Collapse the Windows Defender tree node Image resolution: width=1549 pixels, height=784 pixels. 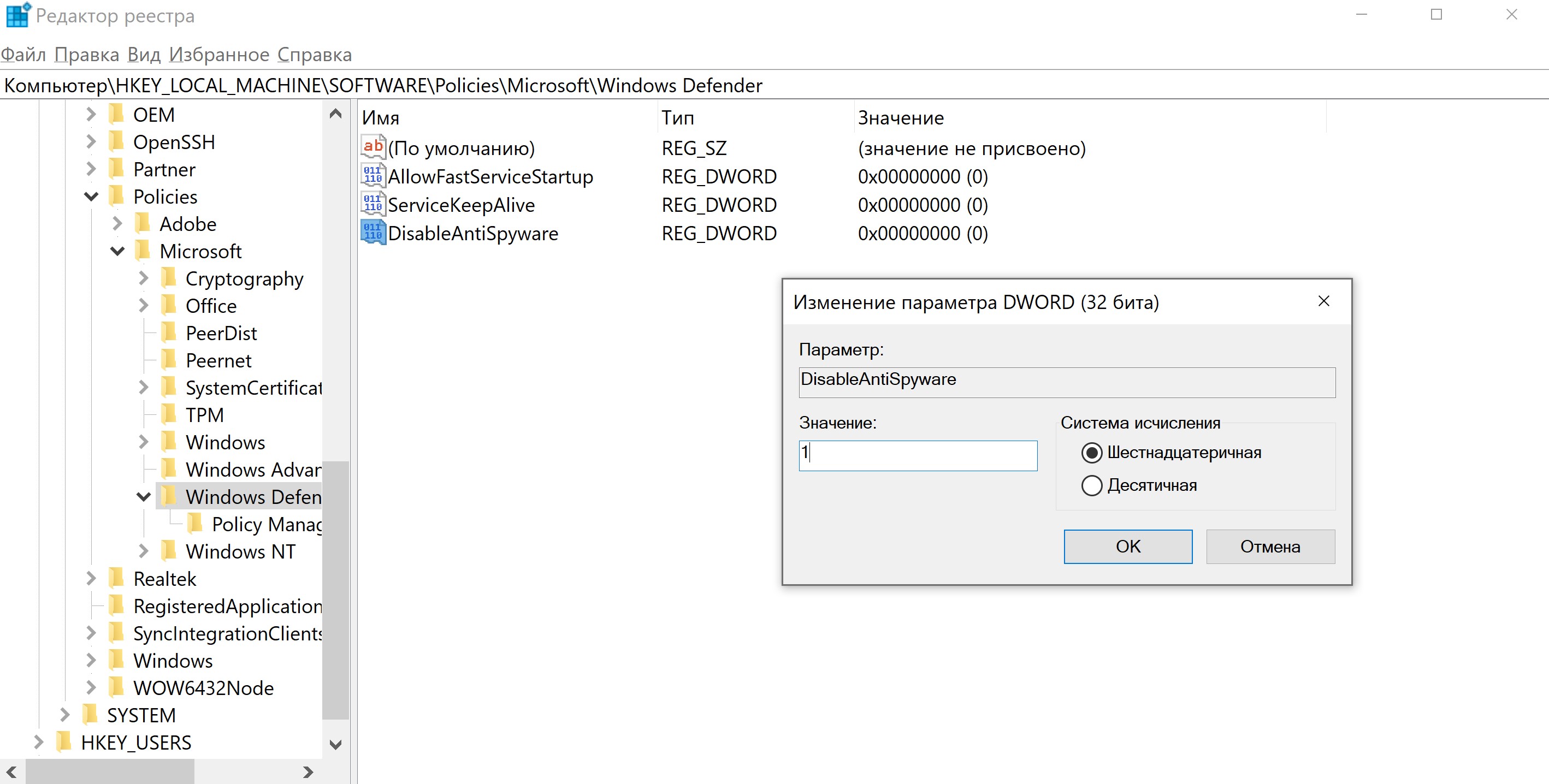pos(144,497)
